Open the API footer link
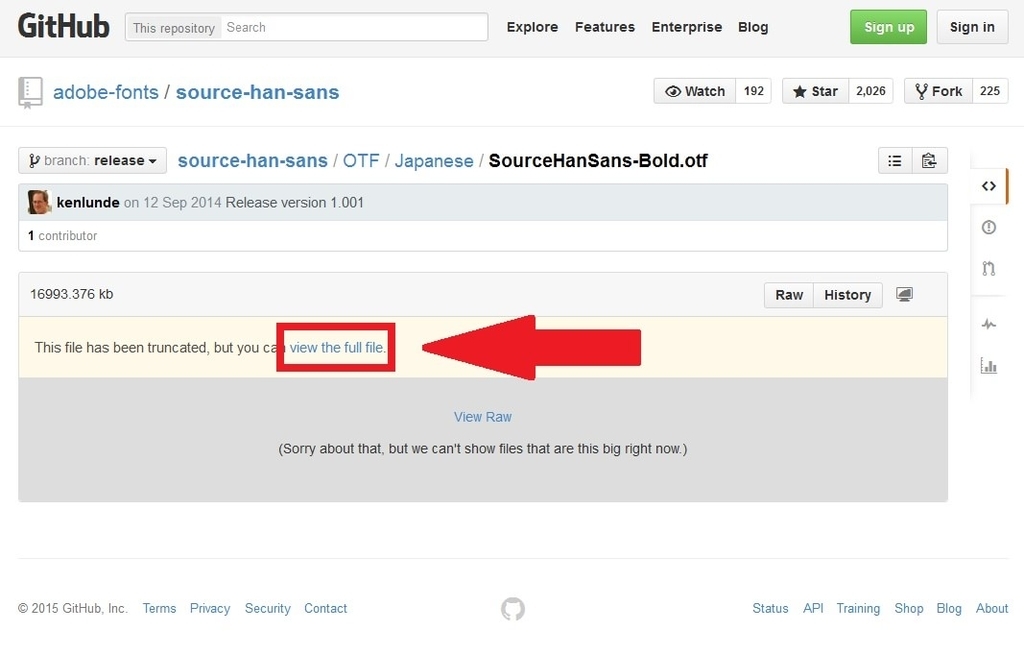The width and height of the screenshot is (1024, 655). 813,608
